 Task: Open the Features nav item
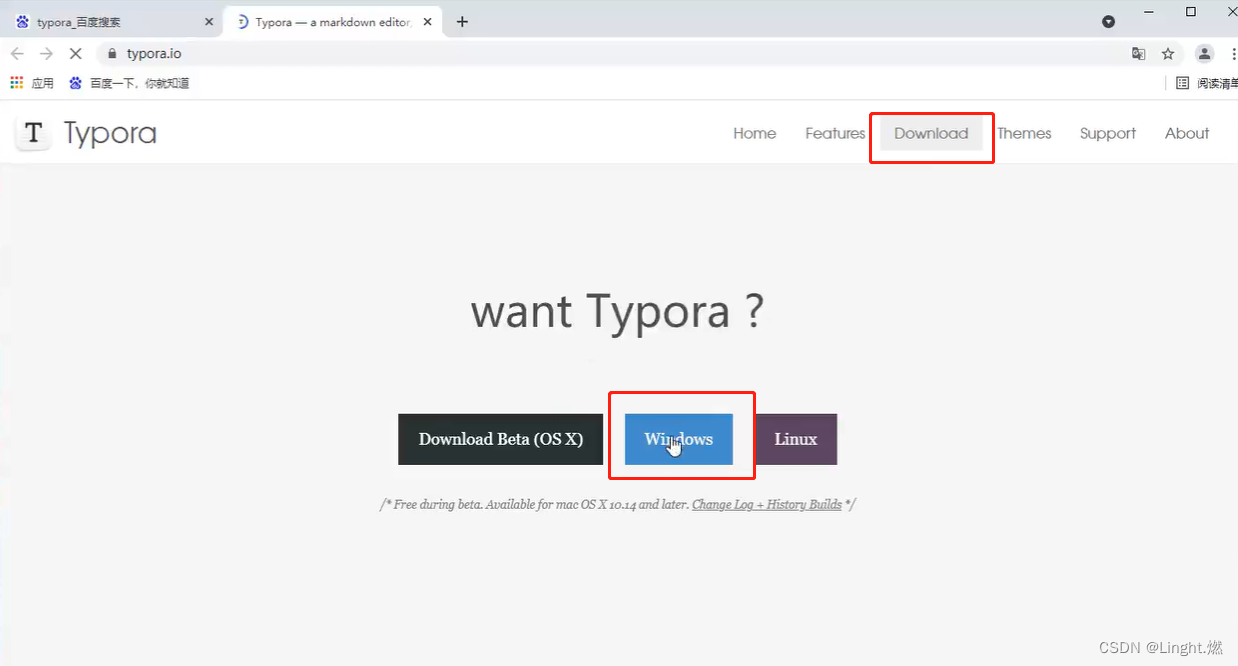835,133
